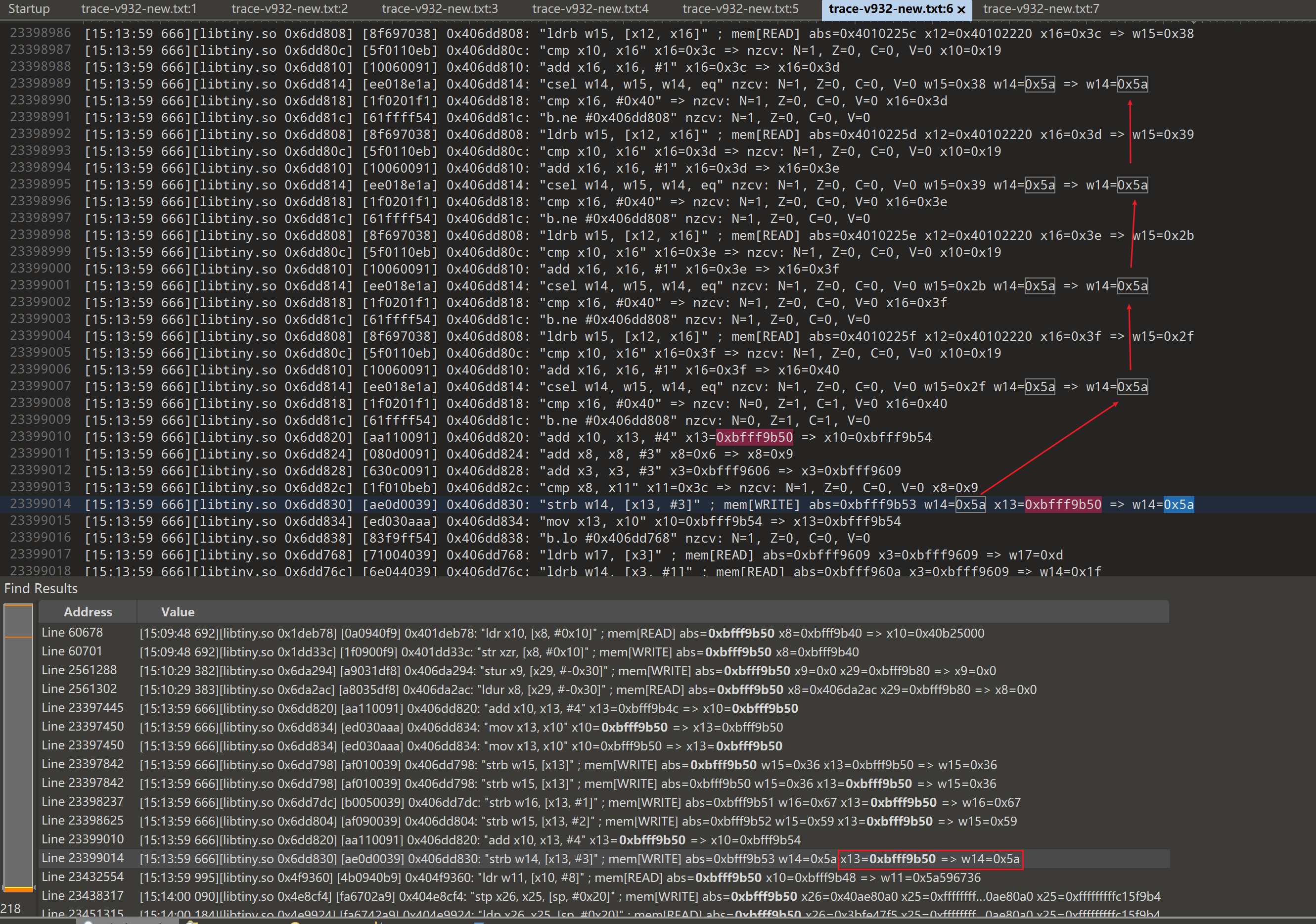This screenshot has height=924, width=1316.
Task: Select result Line 23399014
Action: click(603, 859)
